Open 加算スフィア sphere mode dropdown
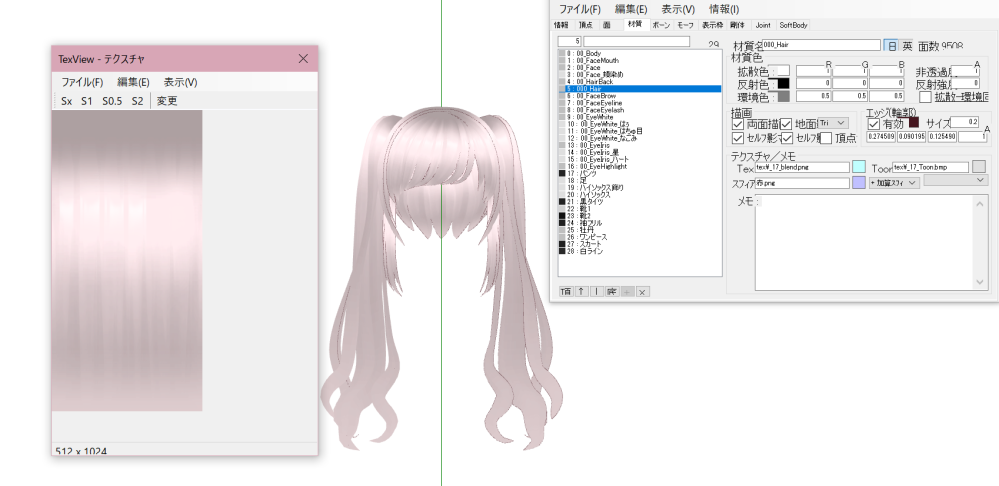The image size is (999, 486). (x=895, y=183)
